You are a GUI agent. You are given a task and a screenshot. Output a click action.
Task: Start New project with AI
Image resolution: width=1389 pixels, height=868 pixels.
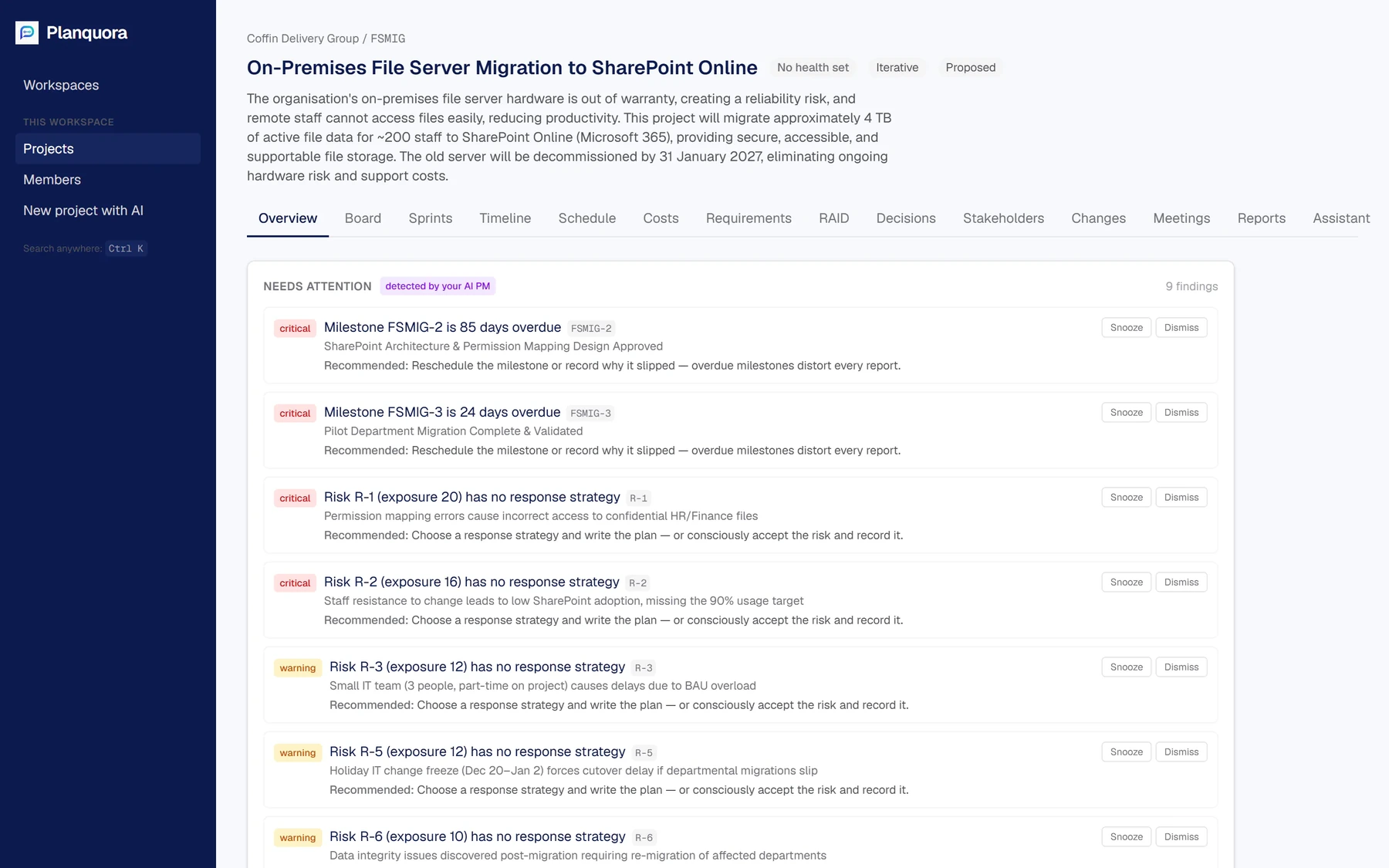click(x=108, y=210)
